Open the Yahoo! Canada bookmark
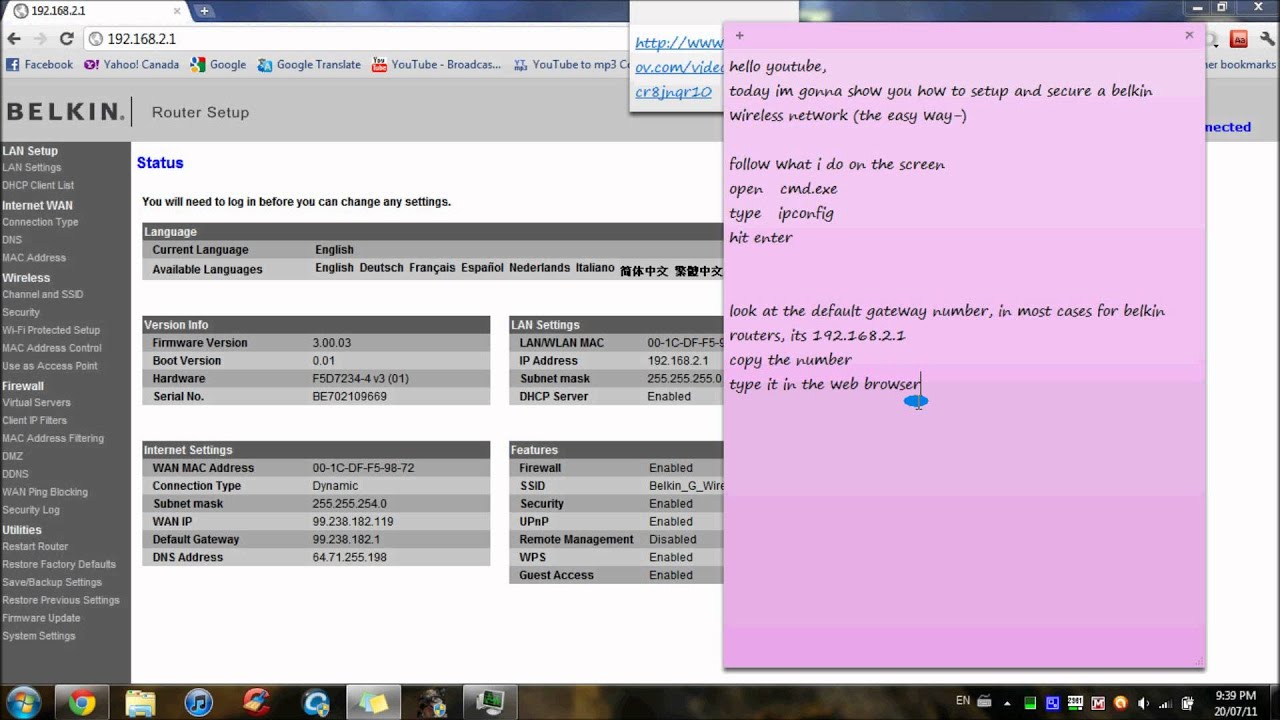 (x=131, y=65)
